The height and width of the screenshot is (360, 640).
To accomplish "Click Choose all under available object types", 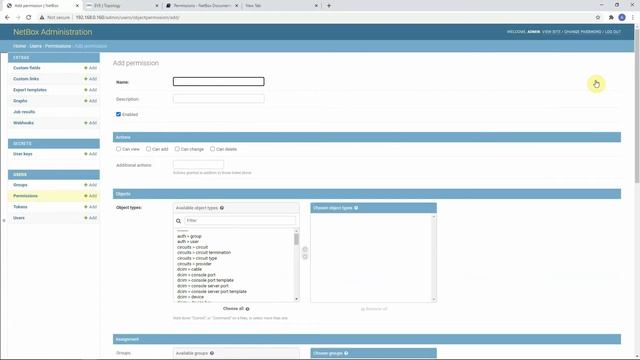I will tap(236, 309).
